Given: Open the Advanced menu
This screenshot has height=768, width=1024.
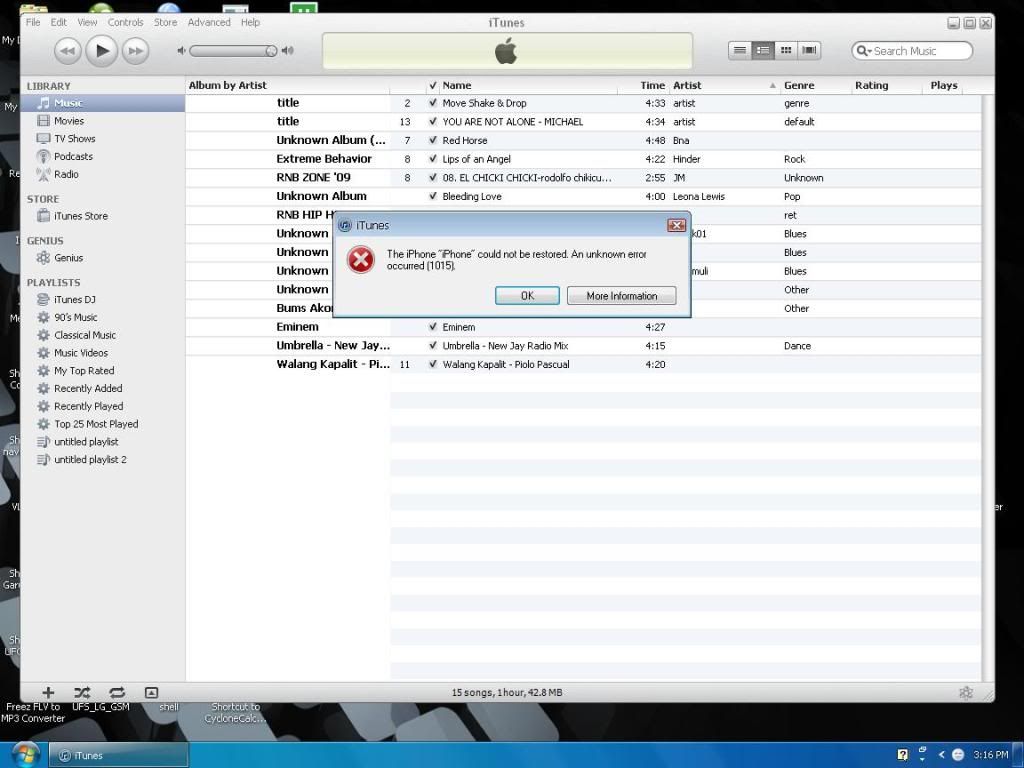Looking at the screenshot, I should (x=209, y=22).
